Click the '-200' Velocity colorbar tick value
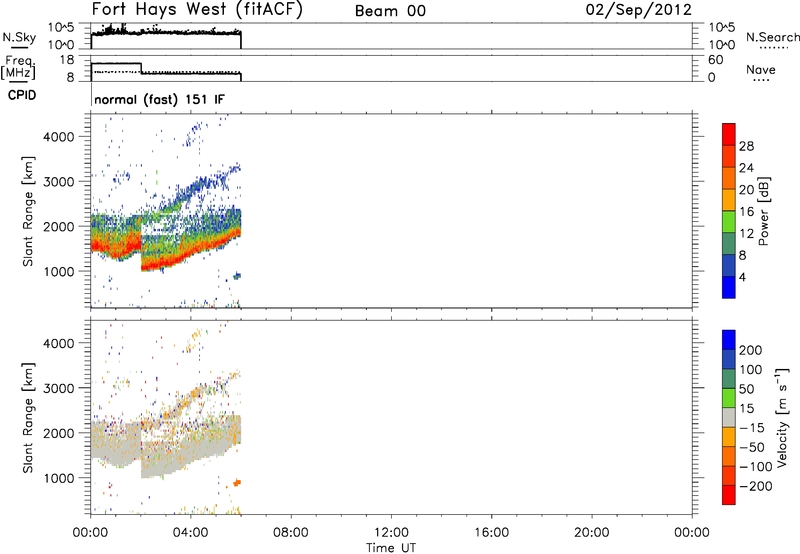 pos(756,486)
